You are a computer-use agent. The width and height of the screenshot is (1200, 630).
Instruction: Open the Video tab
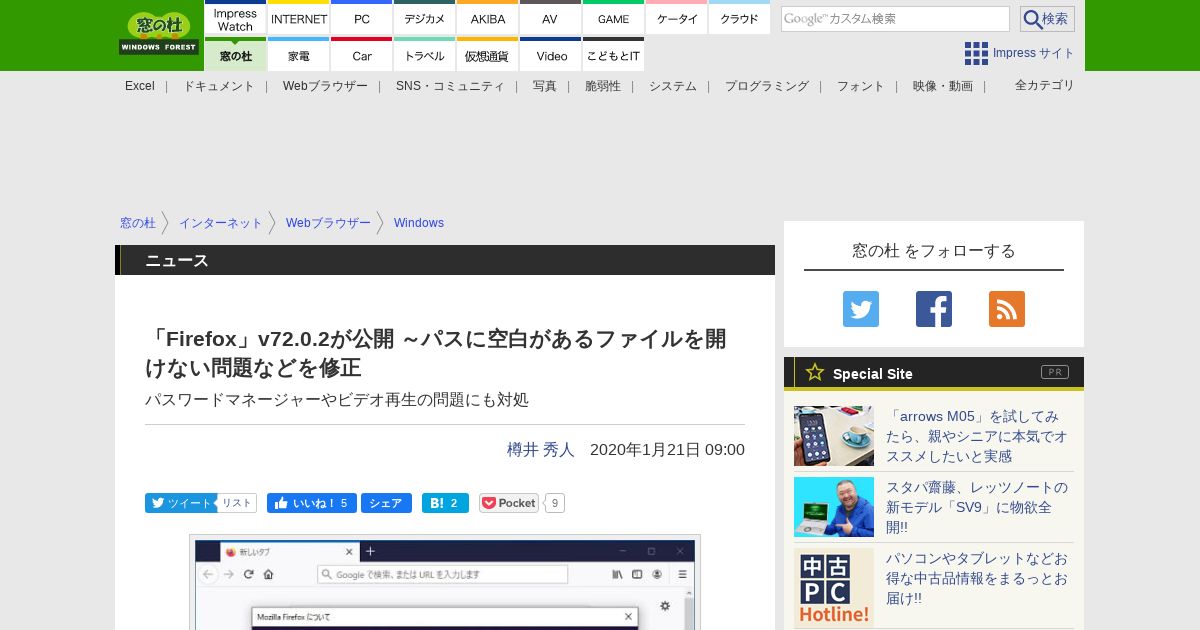[x=550, y=55]
